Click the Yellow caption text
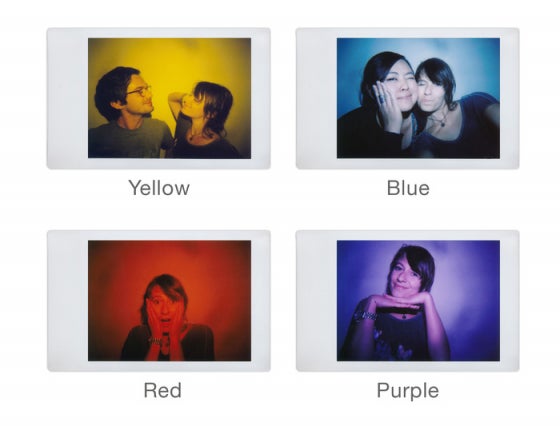The width and height of the screenshot is (560, 426). pos(159,188)
